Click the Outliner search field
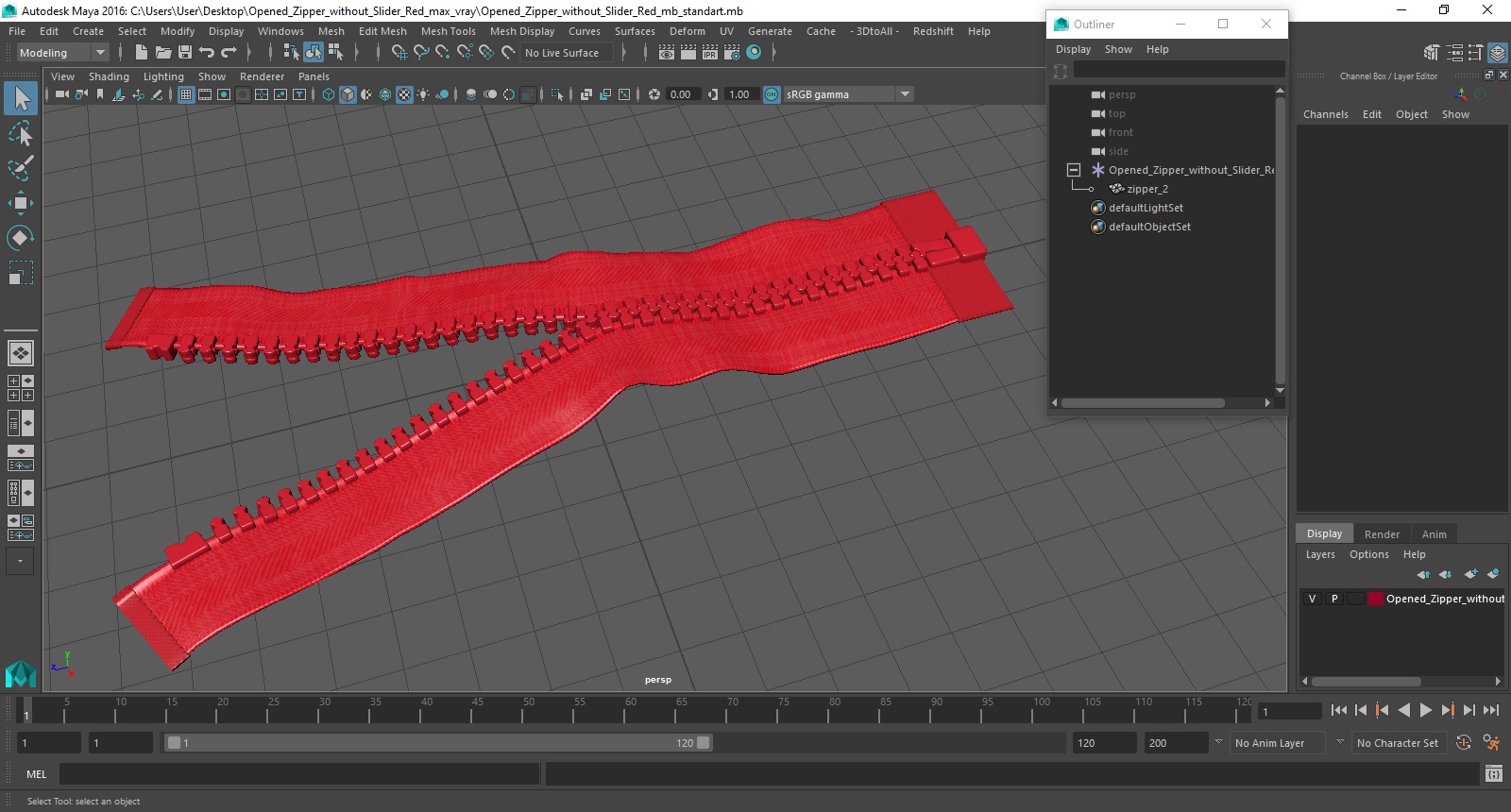The height and width of the screenshot is (812, 1511). pyautogui.click(x=1179, y=70)
